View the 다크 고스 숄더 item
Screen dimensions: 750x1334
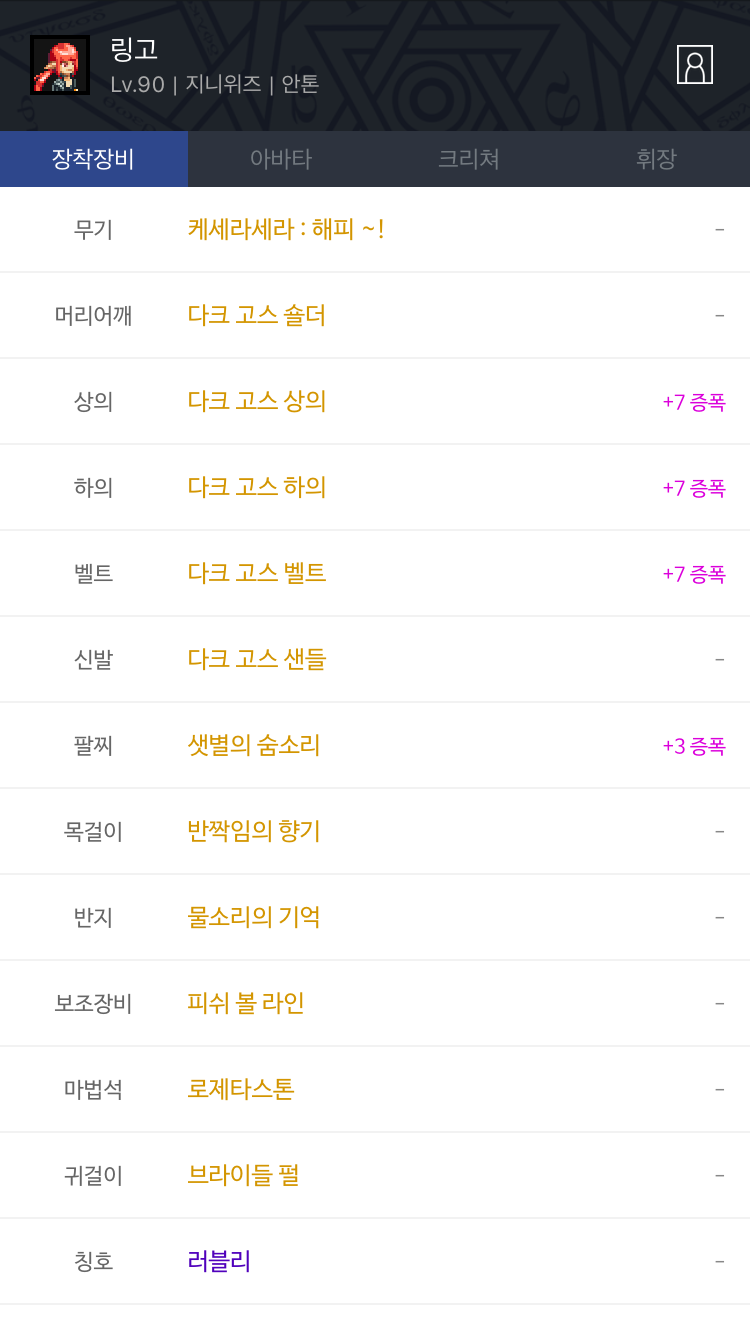click(257, 315)
